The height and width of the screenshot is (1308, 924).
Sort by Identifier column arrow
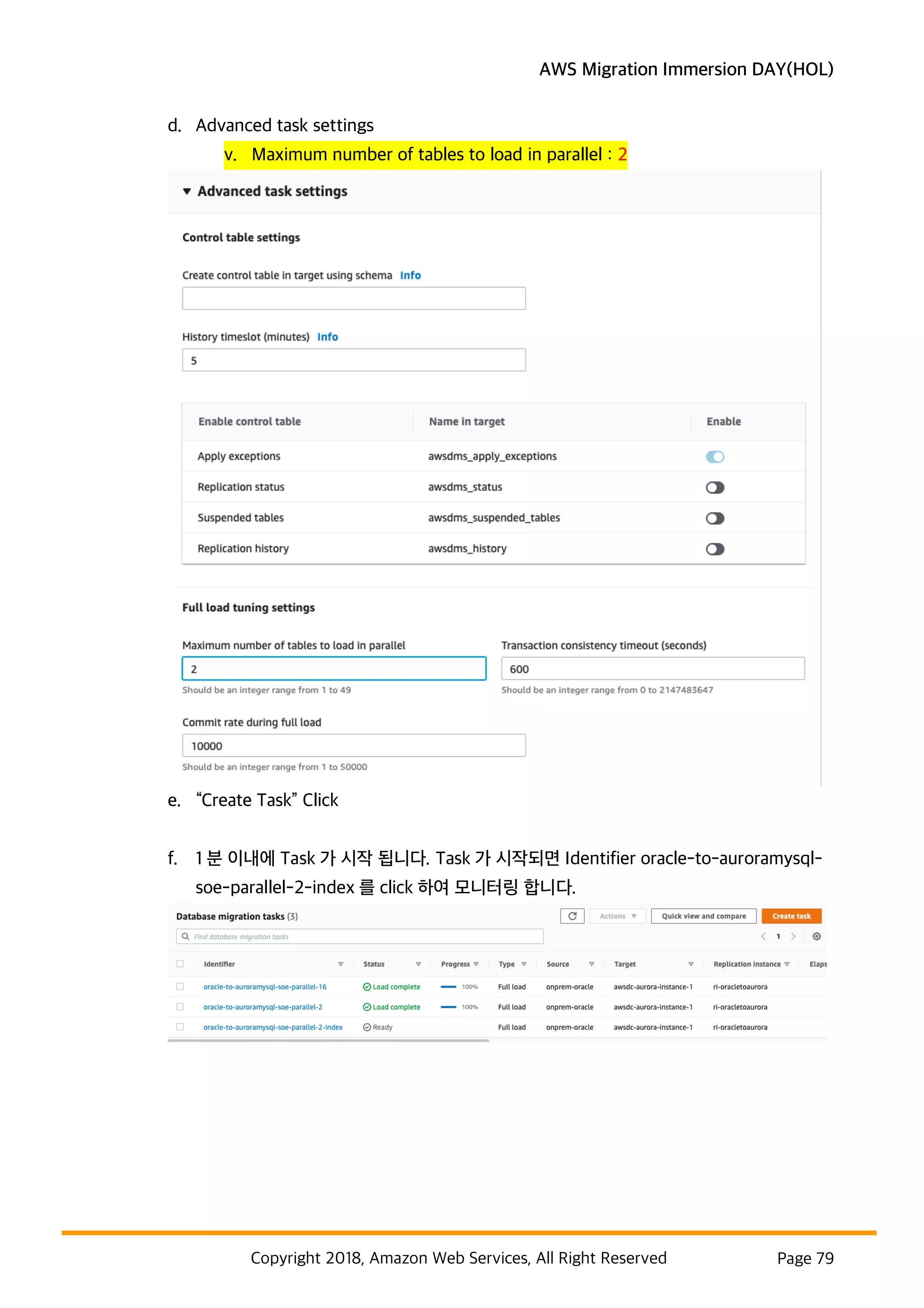pyautogui.click(x=341, y=965)
